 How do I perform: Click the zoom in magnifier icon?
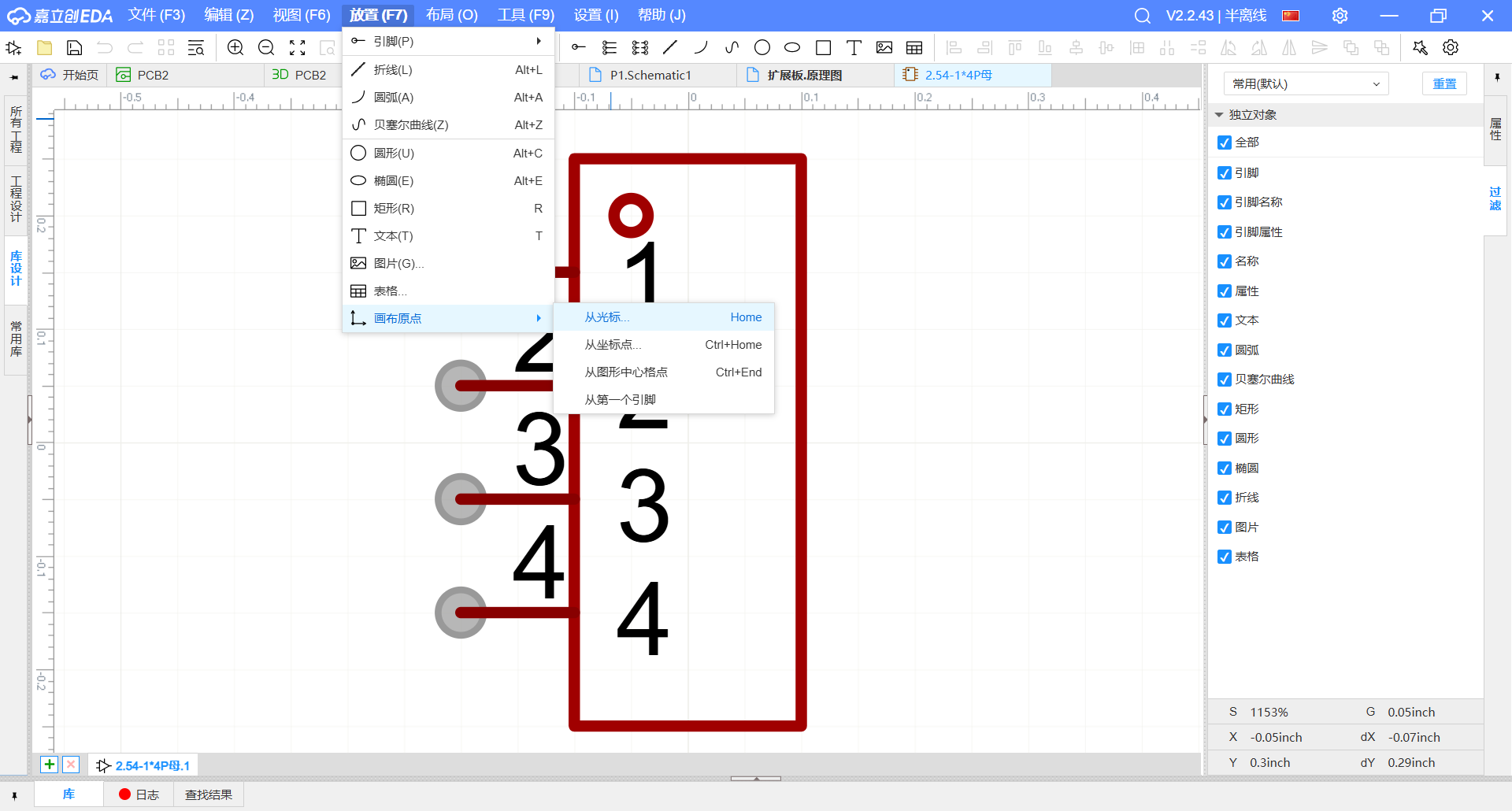tap(235, 47)
